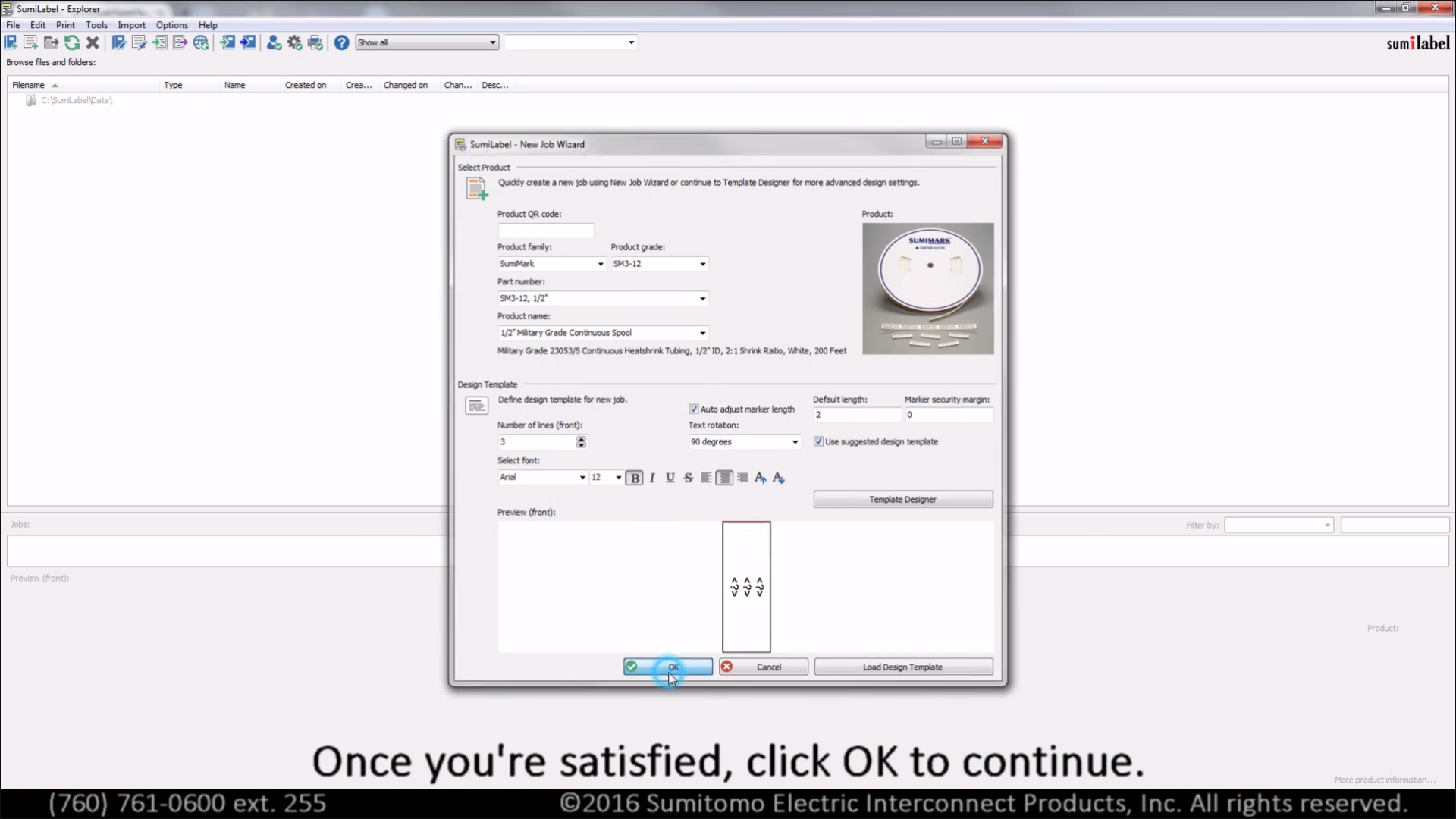Toggle Use suggested design template checkbox
1456x819 pixels.
pyautogui.click(x=818, y=441)
